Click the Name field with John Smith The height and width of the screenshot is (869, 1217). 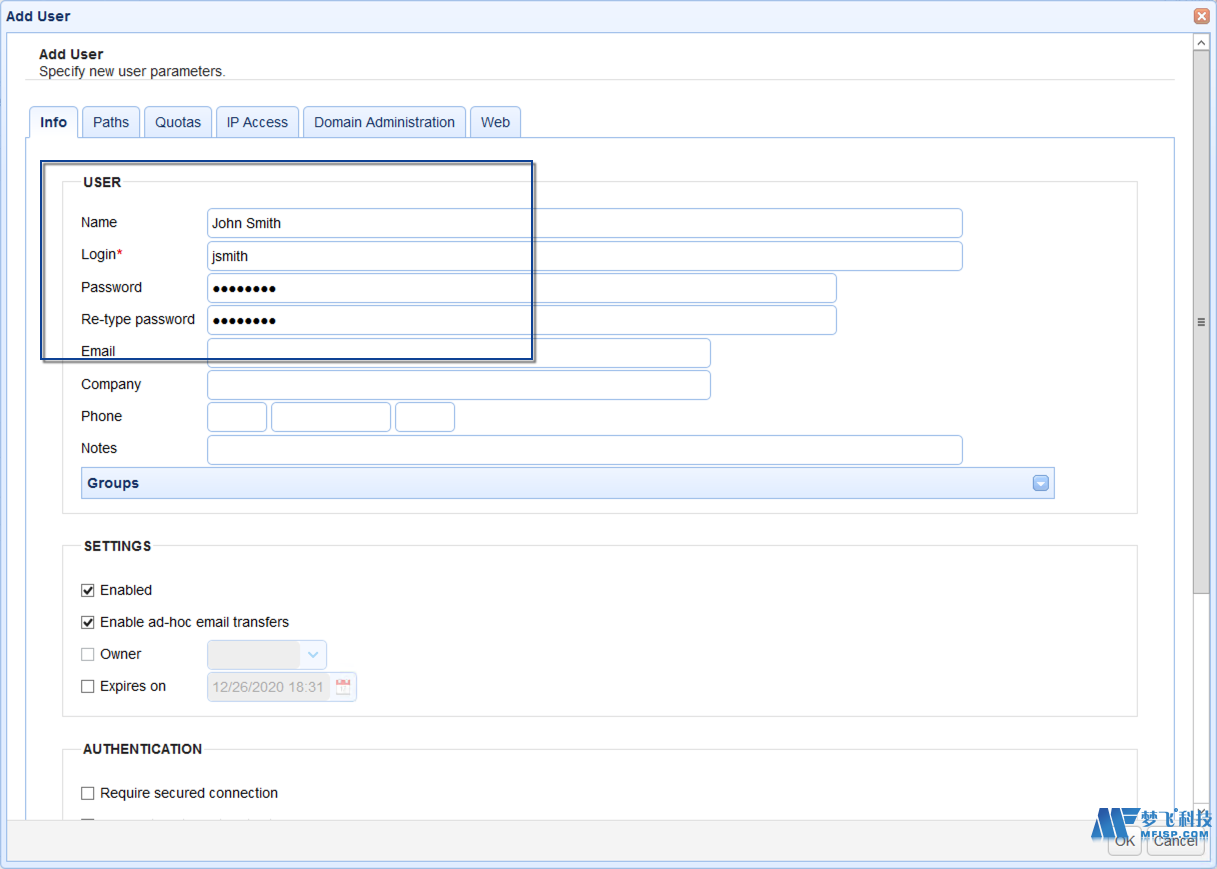point(585,223)
